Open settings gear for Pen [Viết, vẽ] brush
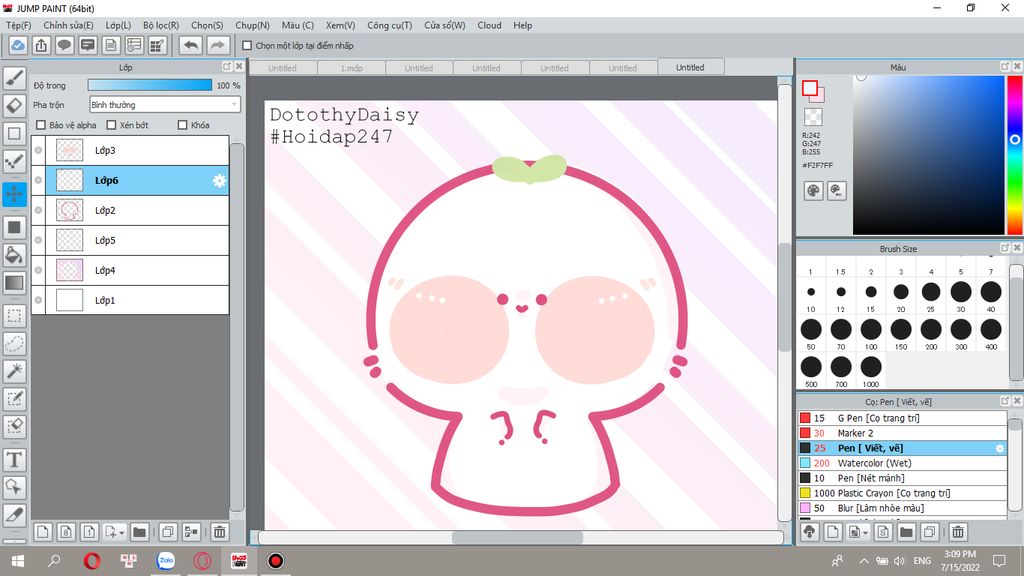The width and height of the screenshot is (1024, 576). pyautogui.click(x=999, y=448)
